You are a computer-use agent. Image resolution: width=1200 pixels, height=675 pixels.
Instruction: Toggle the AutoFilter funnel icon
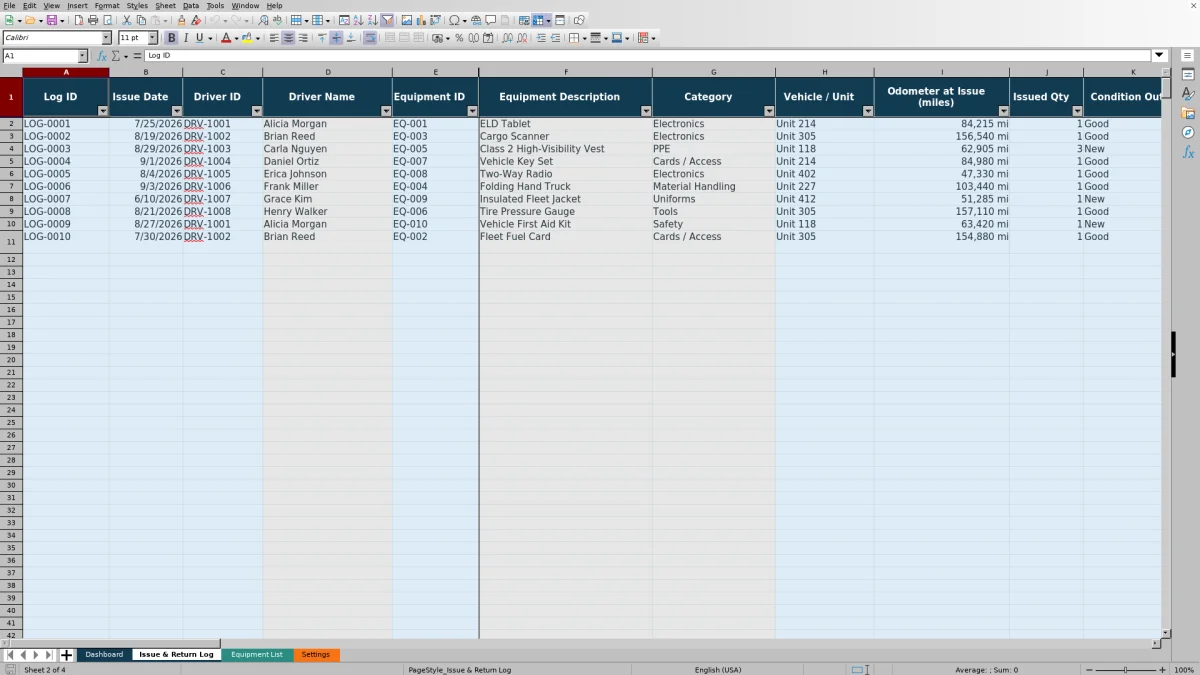point(387,20)
